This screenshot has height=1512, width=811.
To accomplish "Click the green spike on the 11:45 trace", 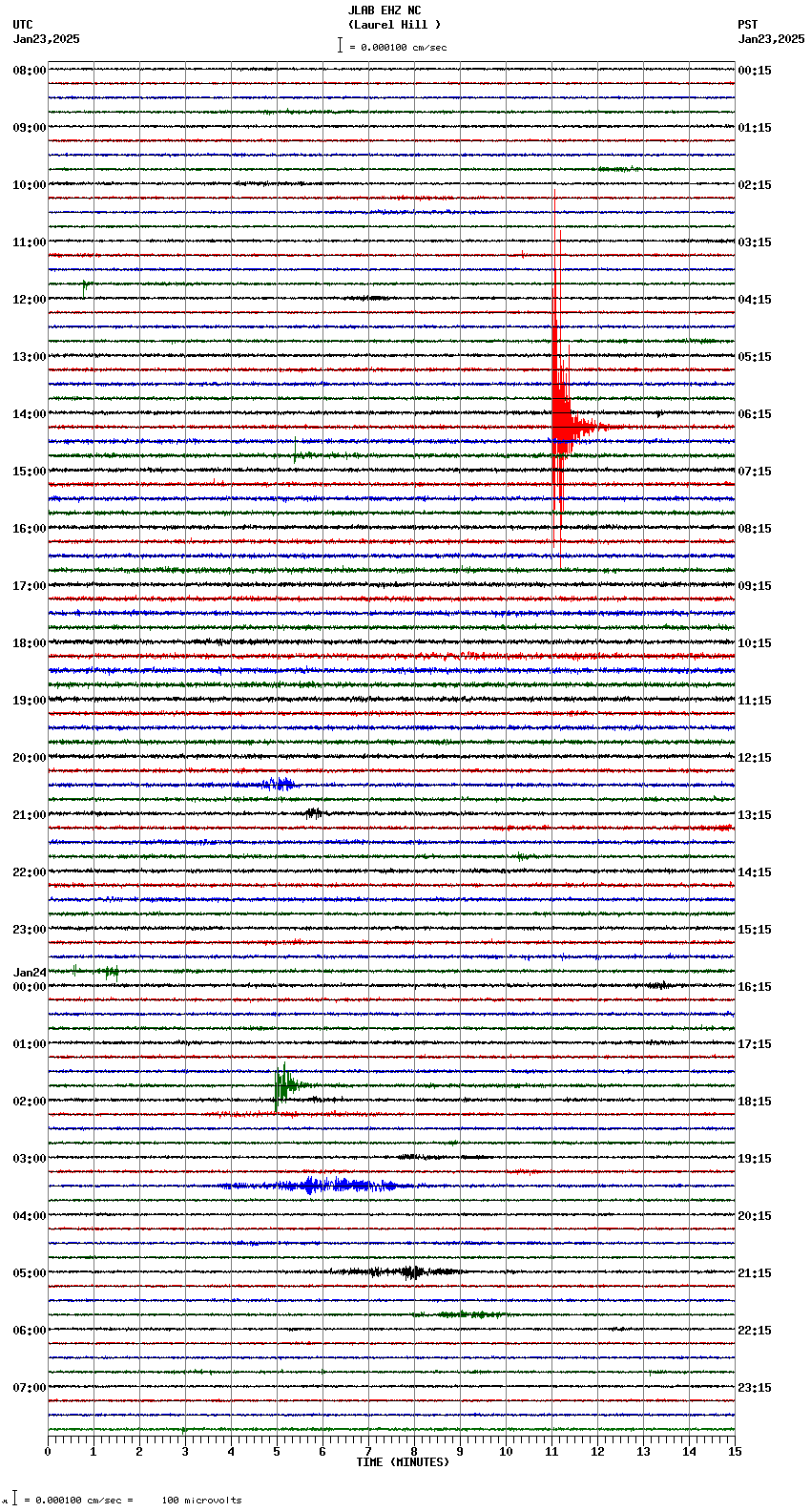I will point(85,285).
